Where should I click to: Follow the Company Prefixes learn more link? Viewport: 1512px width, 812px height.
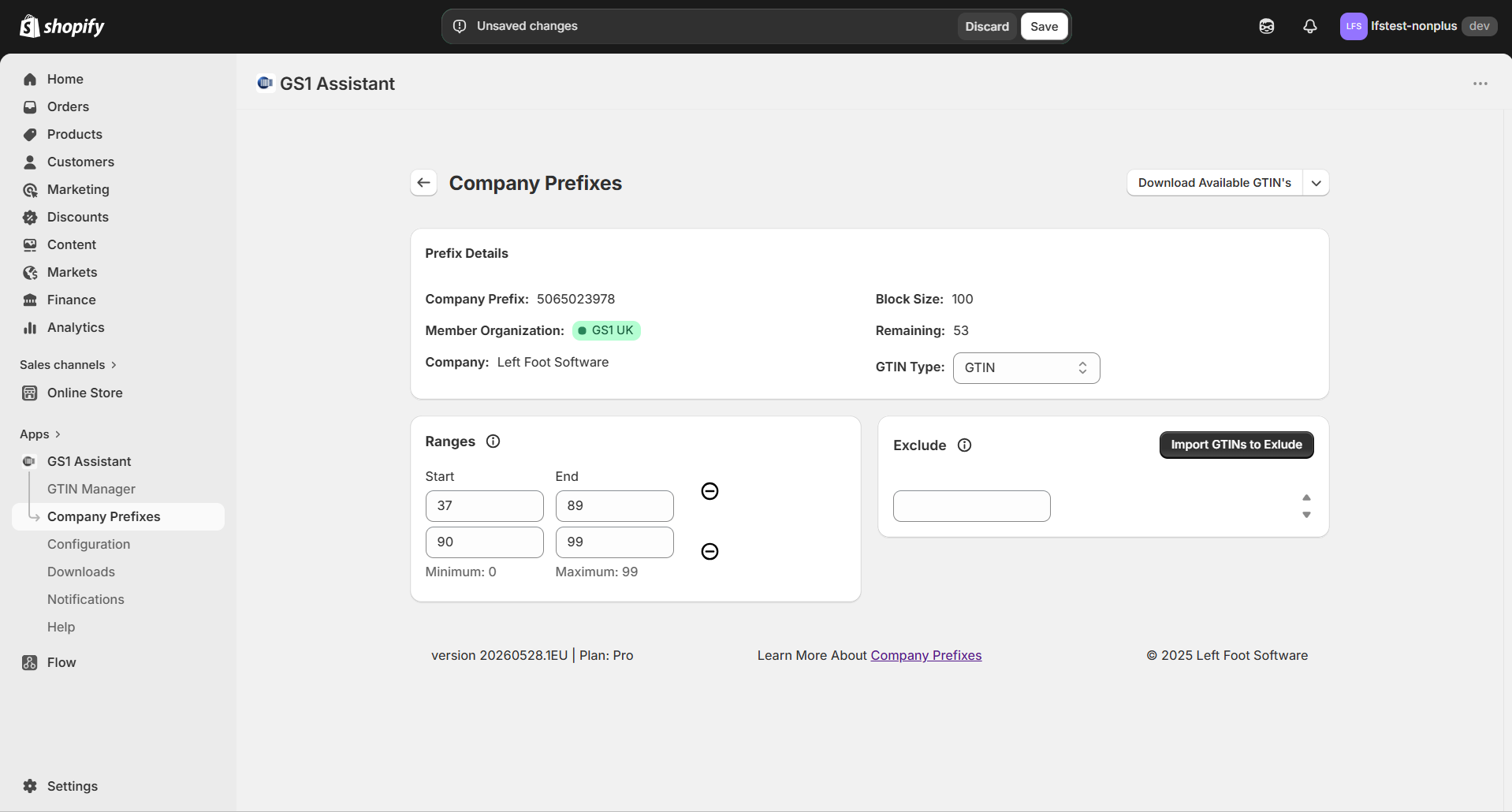point(926,655)
